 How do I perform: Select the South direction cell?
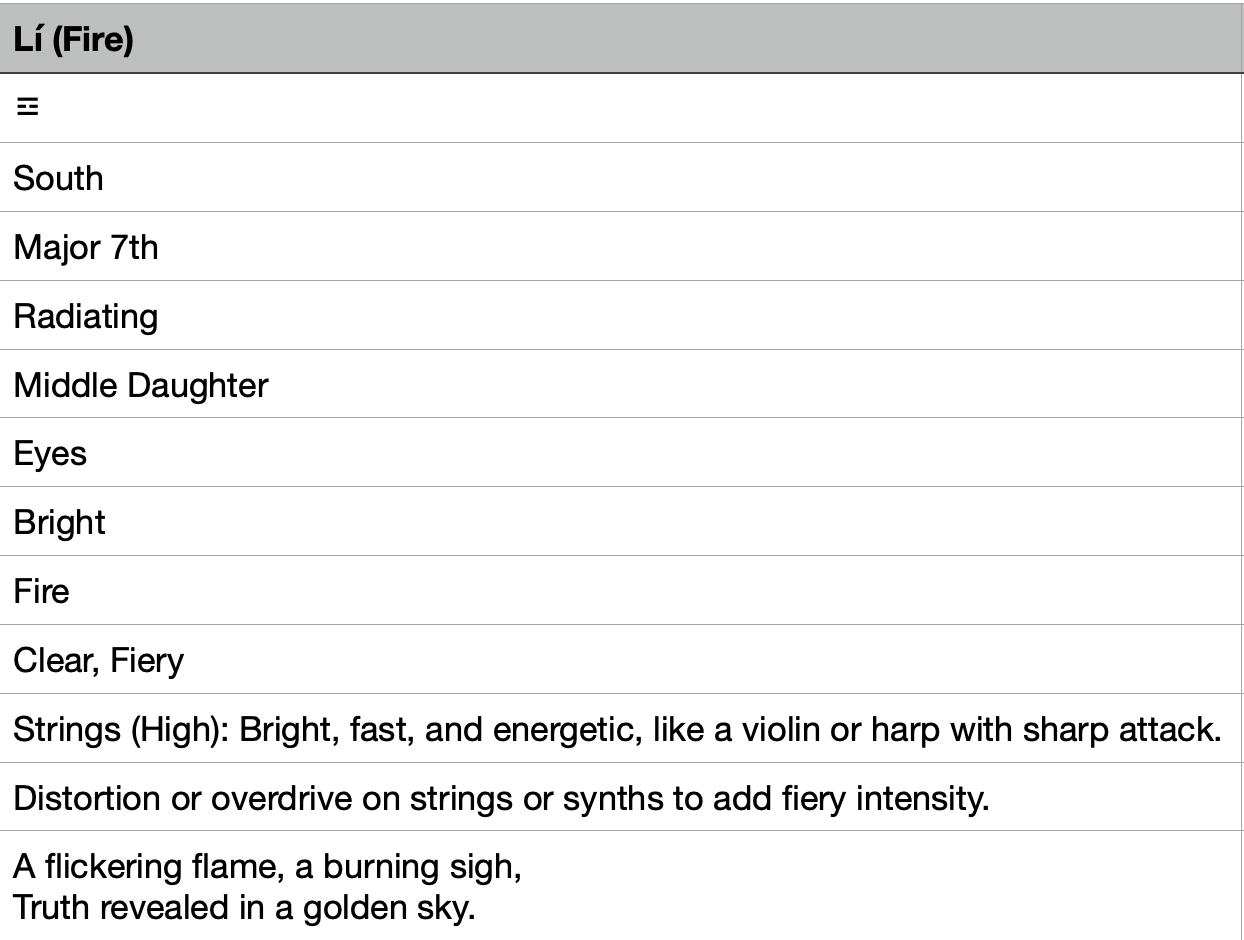(x=58, y=178)
